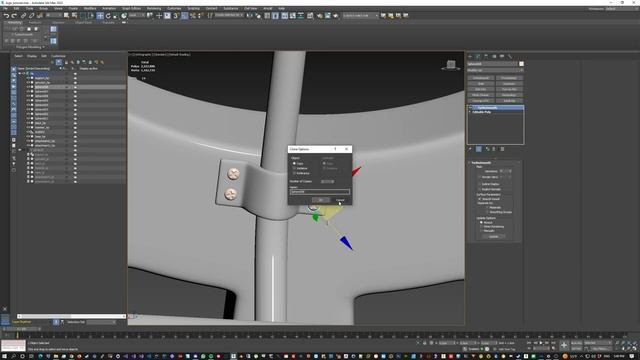Open the Display command panel tab
This screenshot has width=640, height=360.
(502, 56)
